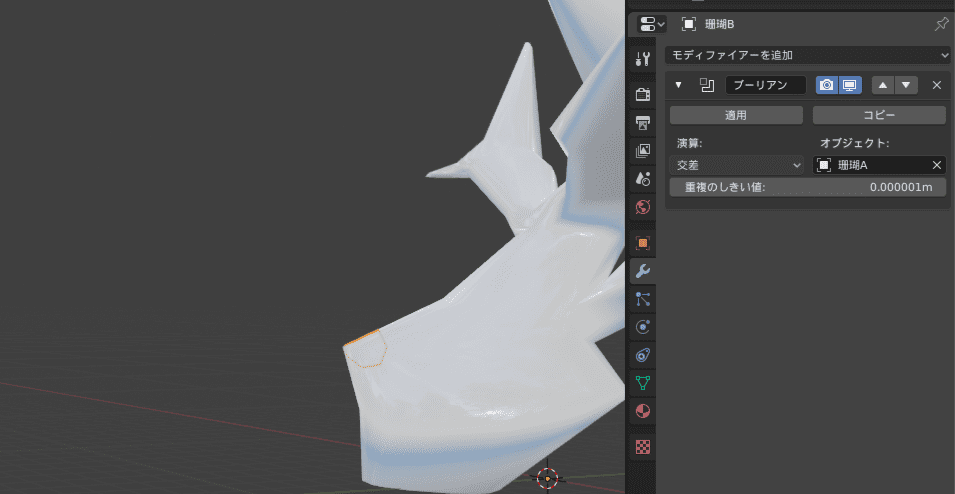Remove the ブーリアン modifier

[x=937, y=85]
